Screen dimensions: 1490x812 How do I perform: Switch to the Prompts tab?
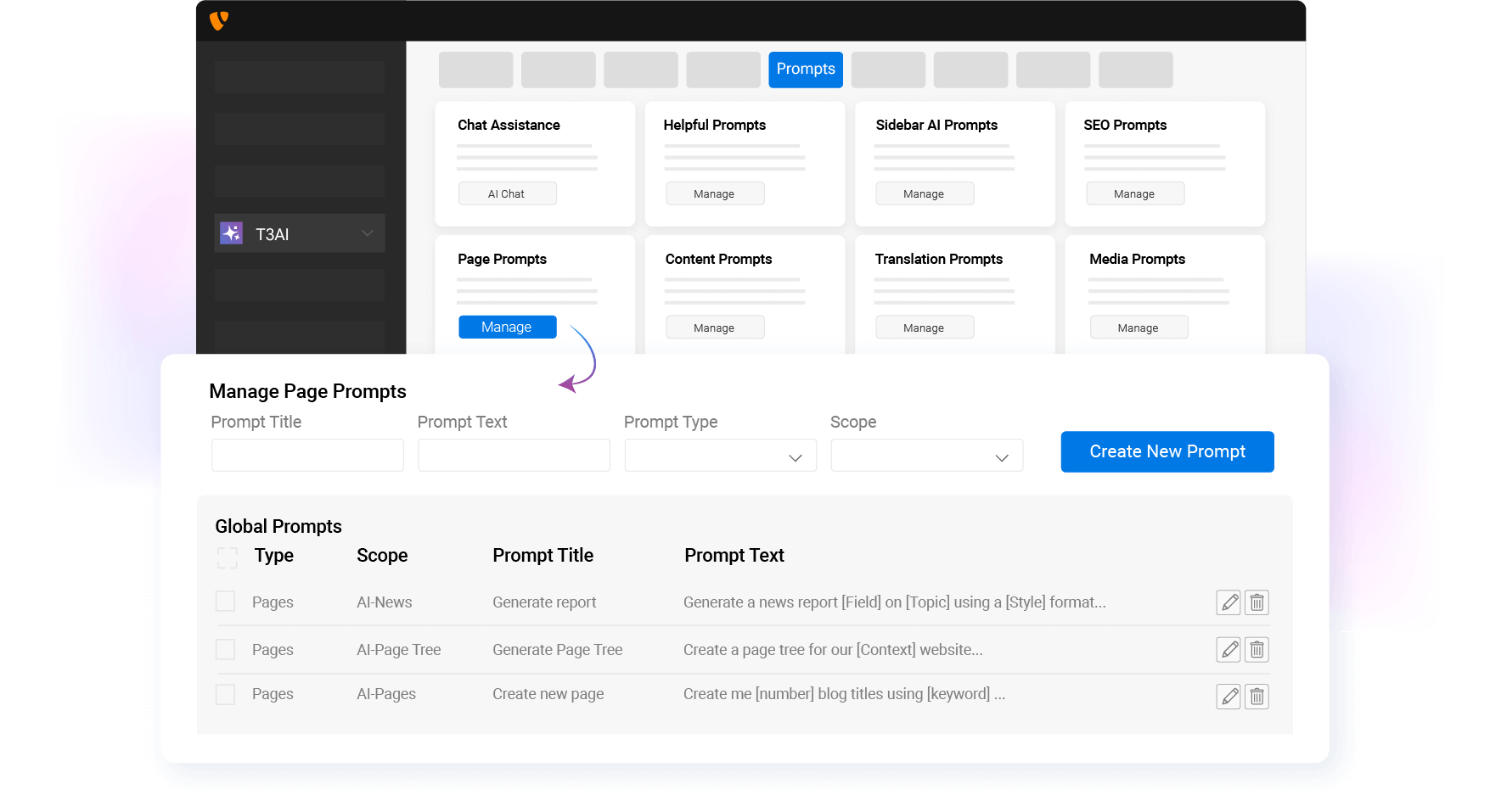click(805, 70)
